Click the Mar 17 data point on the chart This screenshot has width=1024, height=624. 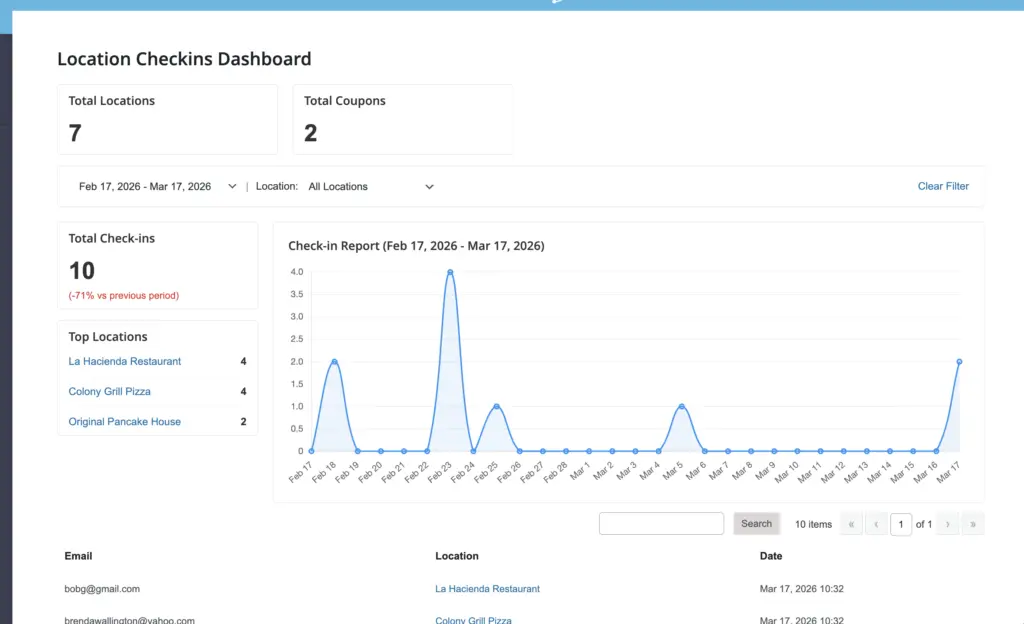click(959, 361)
